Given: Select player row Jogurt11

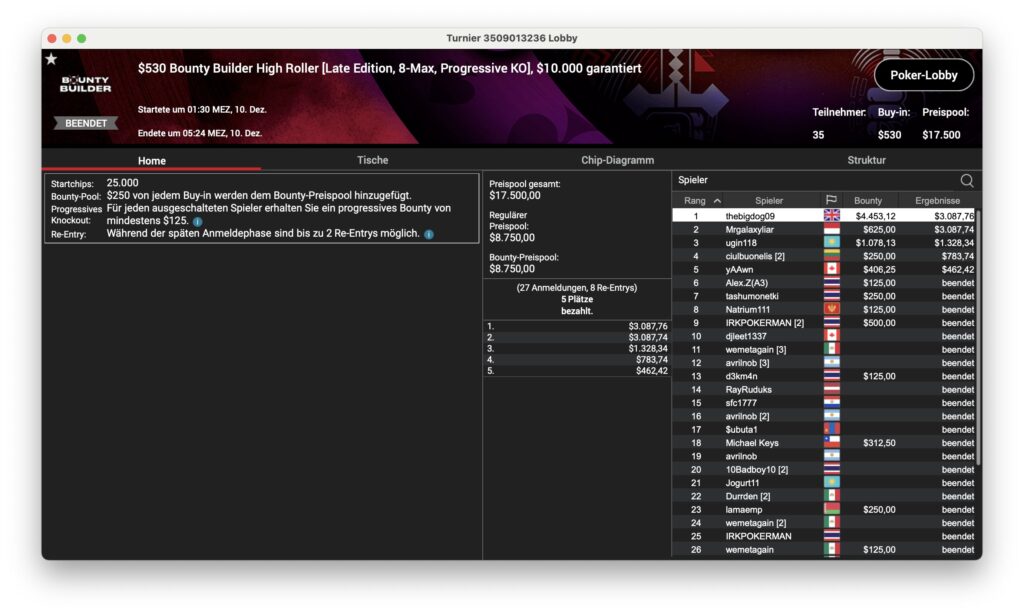Looking at the screenshot, I should pos(824,482).
